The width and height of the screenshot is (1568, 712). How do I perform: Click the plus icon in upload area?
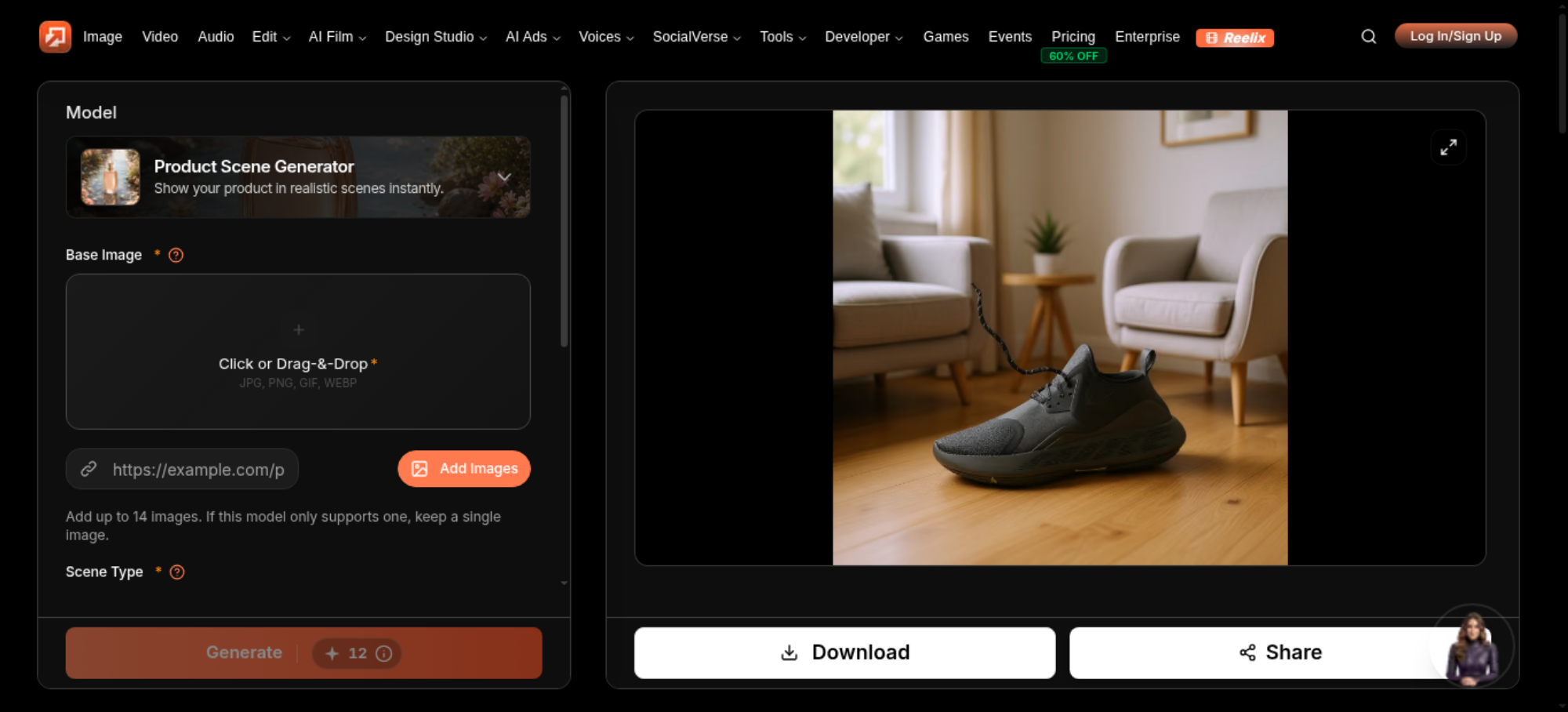[298, 329]
